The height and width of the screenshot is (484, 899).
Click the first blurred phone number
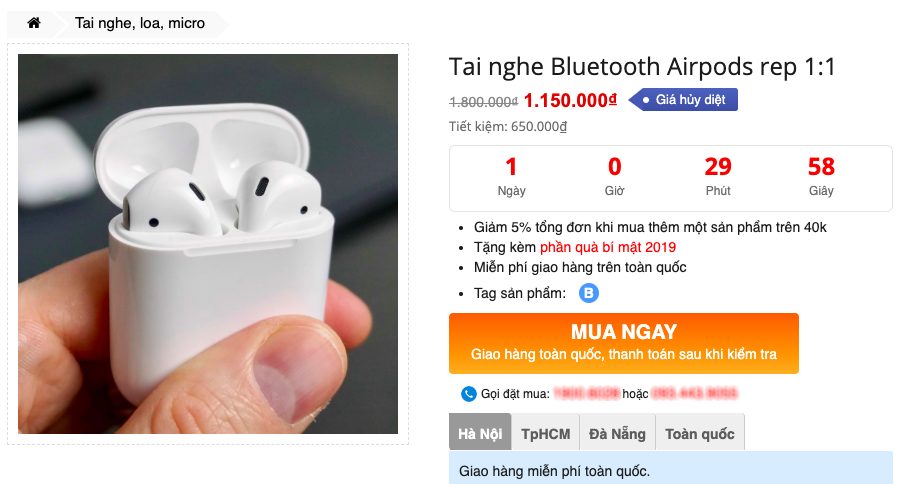(586, 393)
